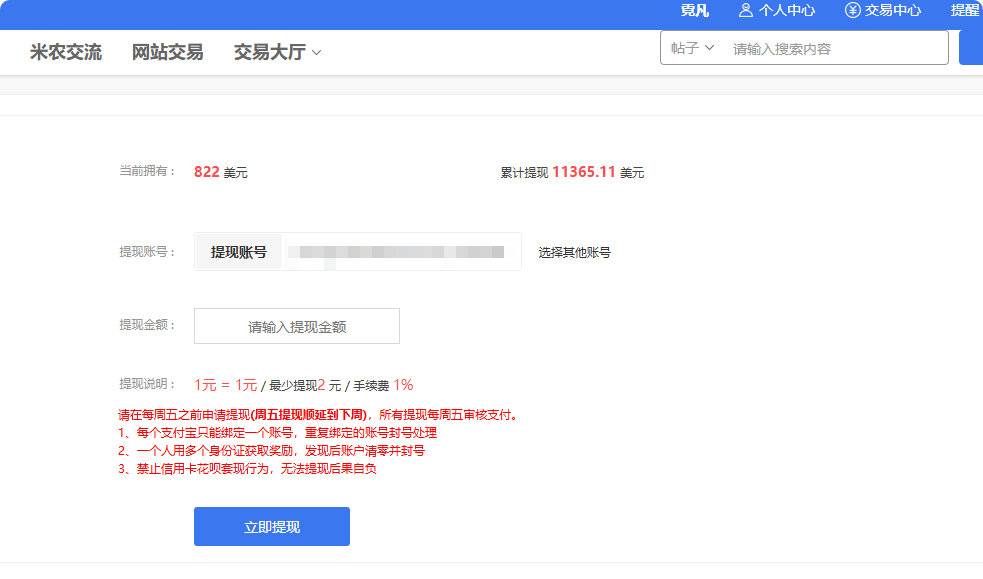Image resolution: width=983 pixels, height=579 pixels.
Task: Open the 交易中心 text link
Action: 893,11
